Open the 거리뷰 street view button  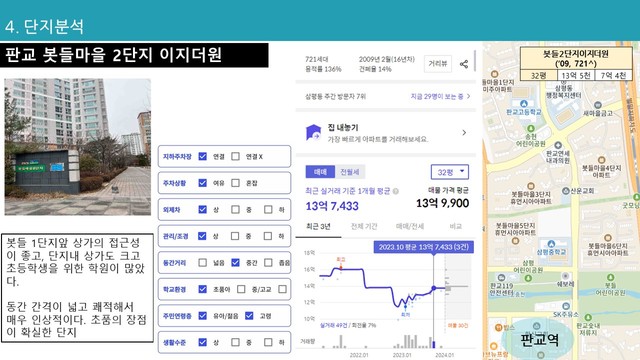pyautogui.click(x=438, y=64)
